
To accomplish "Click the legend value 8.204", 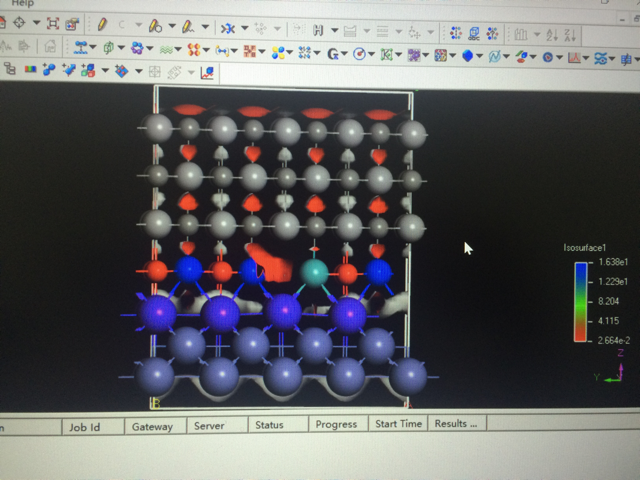I will (x=609, y=301).
